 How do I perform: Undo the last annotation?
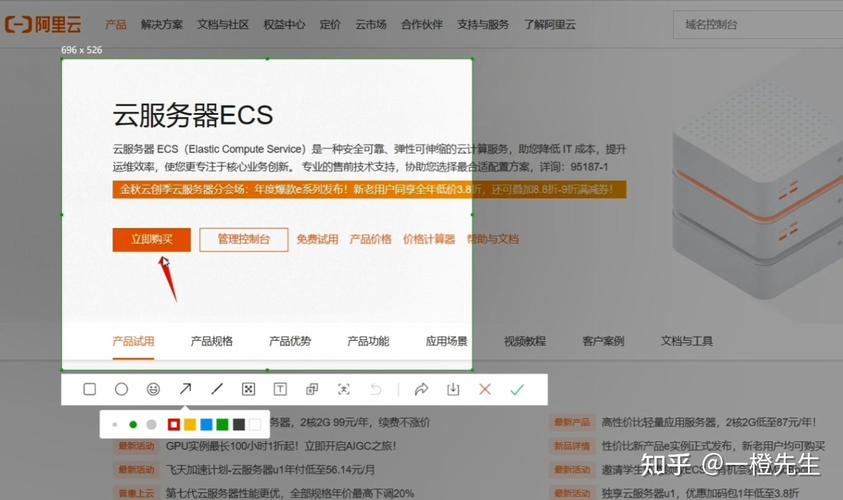pyautogui.click(x=376, y=389)
